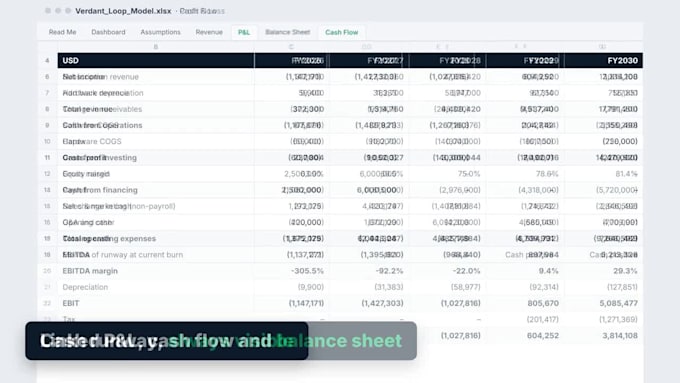680x383 pixels.
Task: Open the Assumptions sheet tab
Action: click(160, 32)
